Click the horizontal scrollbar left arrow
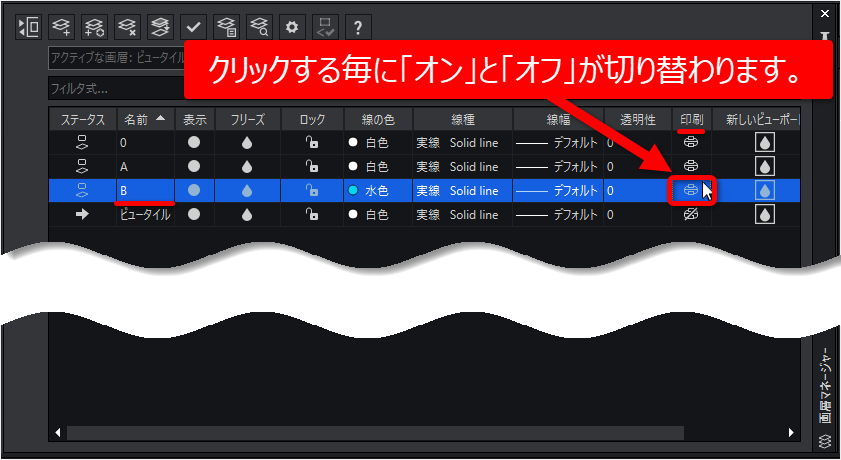The width and height of the screenshot is (841, 460). coord(58,433)
